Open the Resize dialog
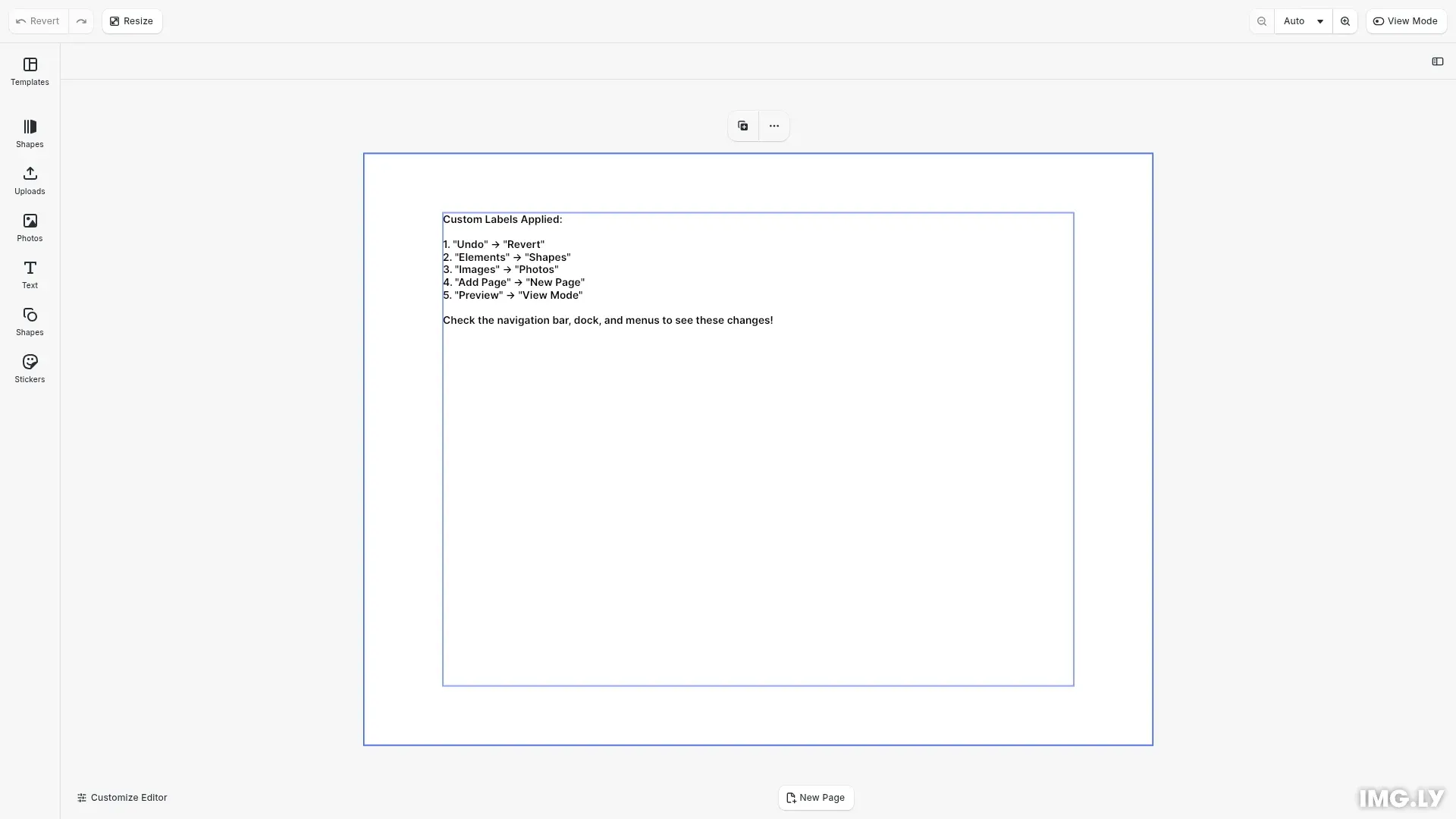This screenshot has height=819, width=1456. click(x=131, y=20)
